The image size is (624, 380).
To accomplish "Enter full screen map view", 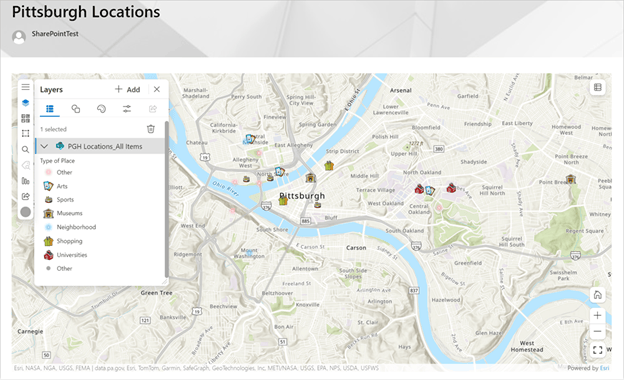I will 597,350.
